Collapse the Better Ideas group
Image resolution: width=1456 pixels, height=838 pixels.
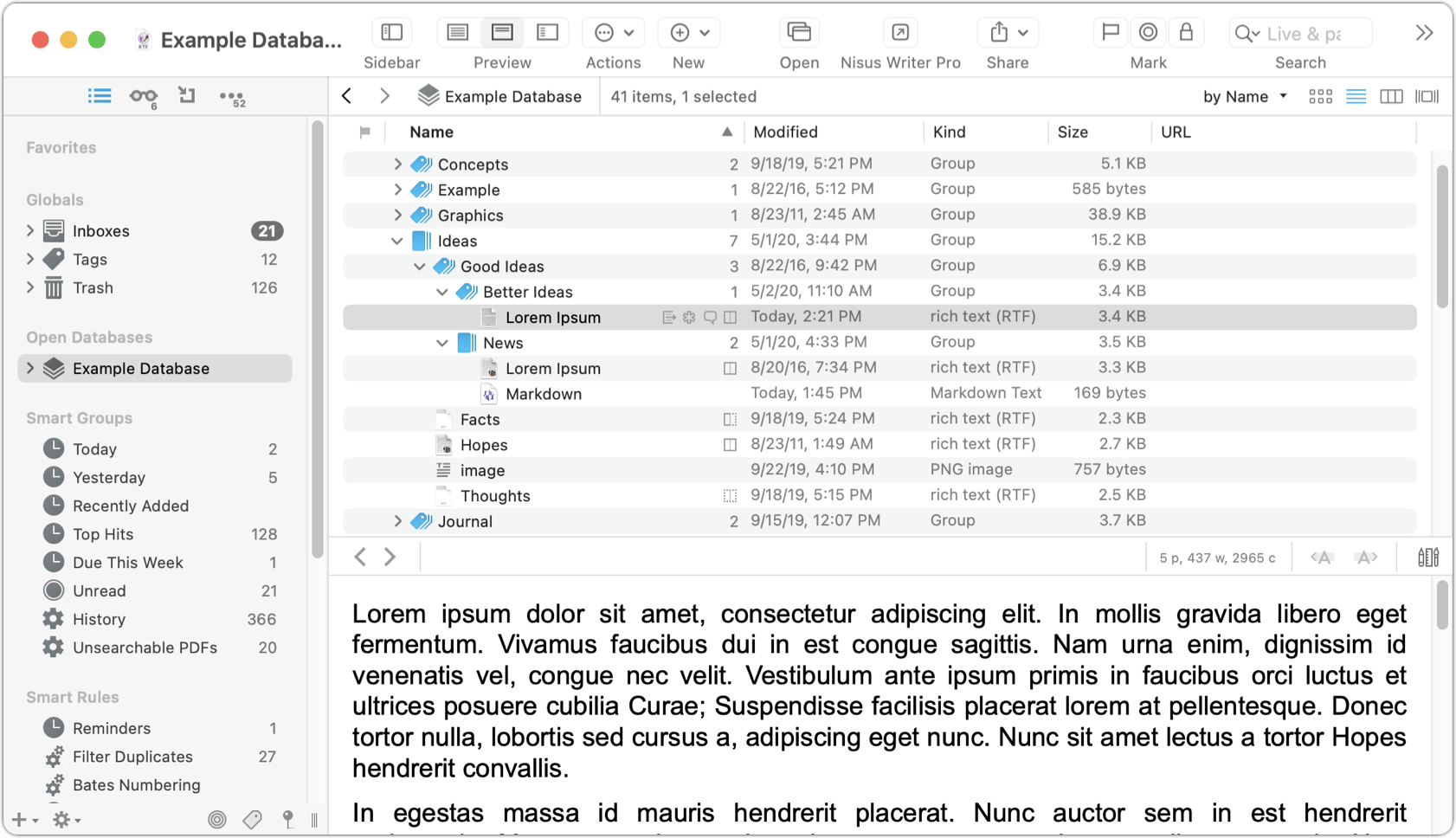tap(441, 292)
